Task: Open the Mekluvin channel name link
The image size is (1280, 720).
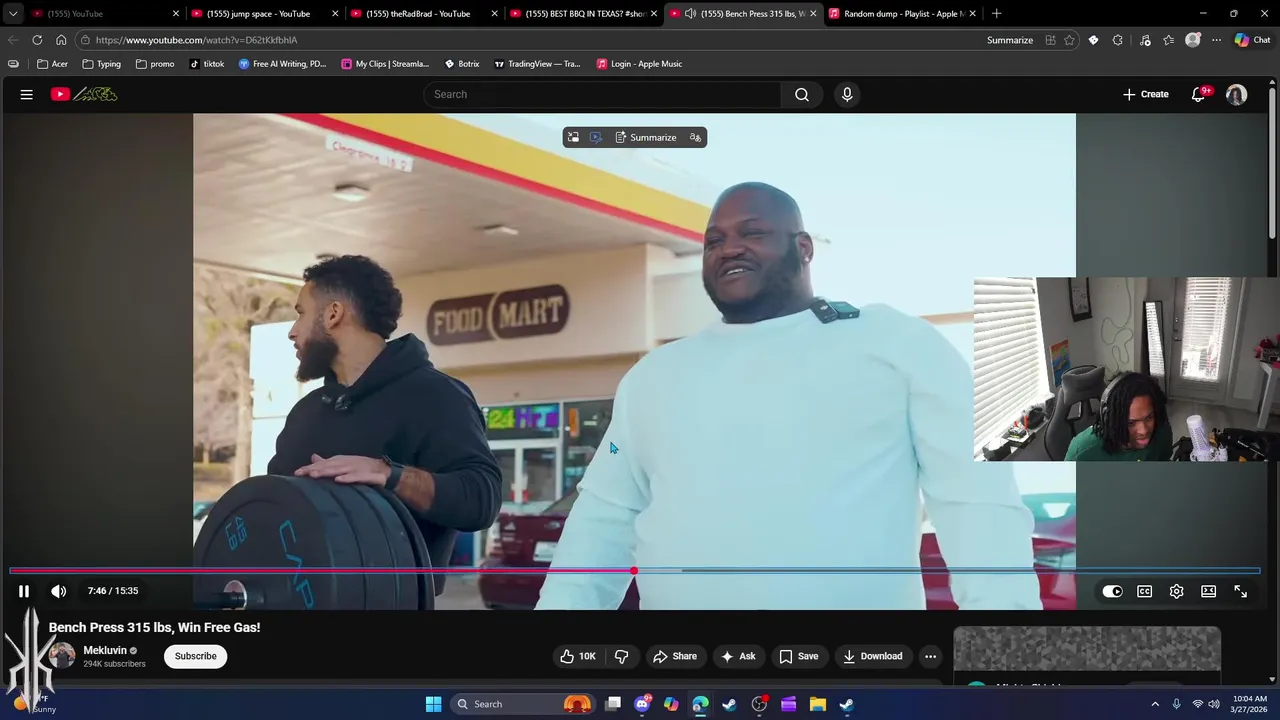Action: point(105,650)
